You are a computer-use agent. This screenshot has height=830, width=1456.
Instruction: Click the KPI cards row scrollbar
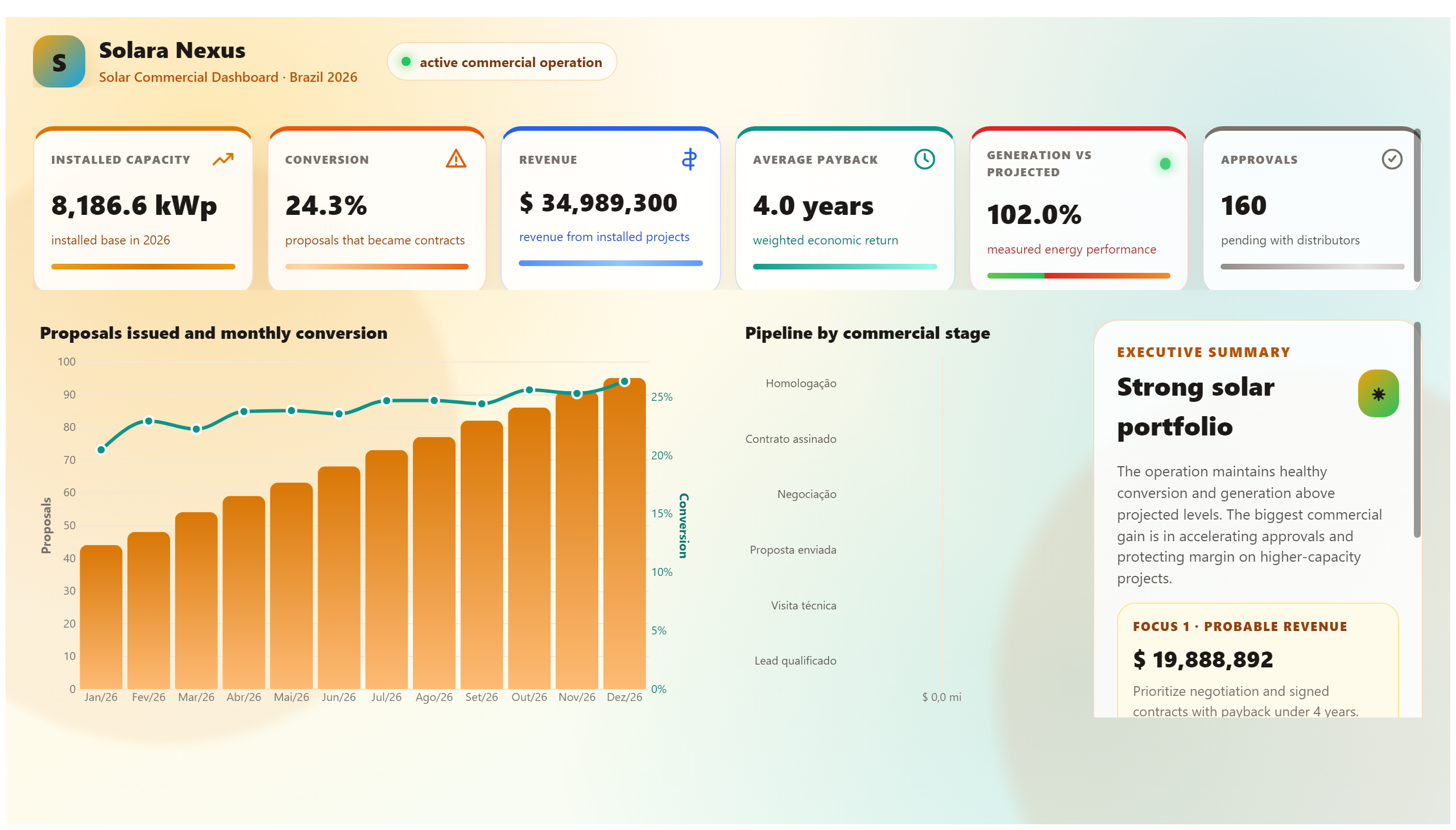point(1416,205)
